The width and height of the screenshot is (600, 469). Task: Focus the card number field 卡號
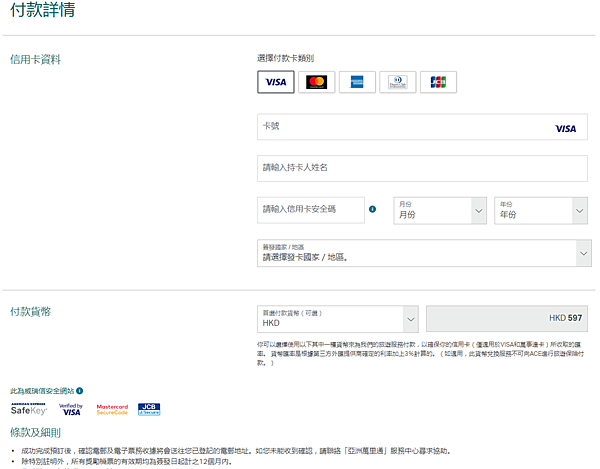point(422,127)
